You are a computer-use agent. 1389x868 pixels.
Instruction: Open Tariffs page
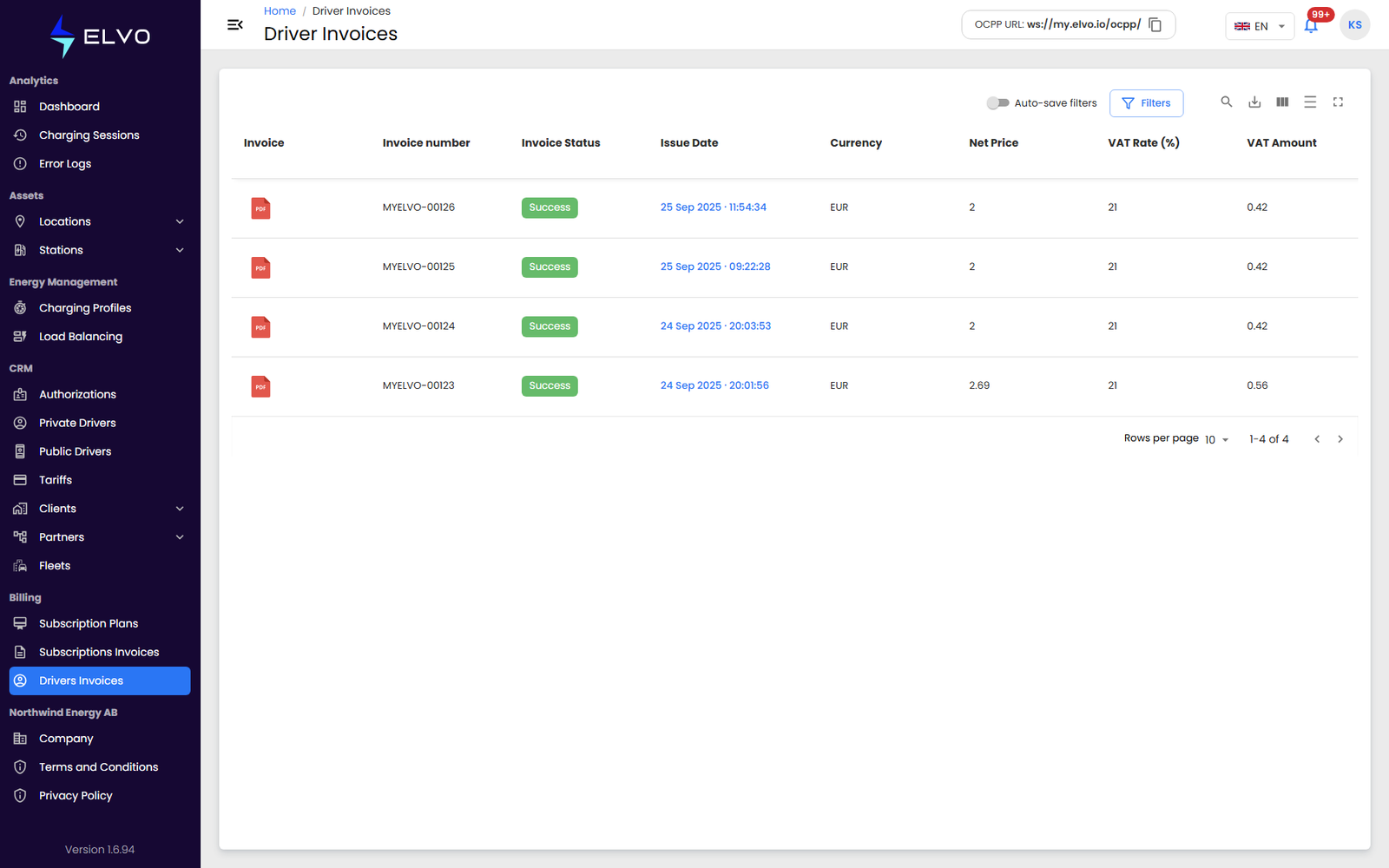pos(100,480)
